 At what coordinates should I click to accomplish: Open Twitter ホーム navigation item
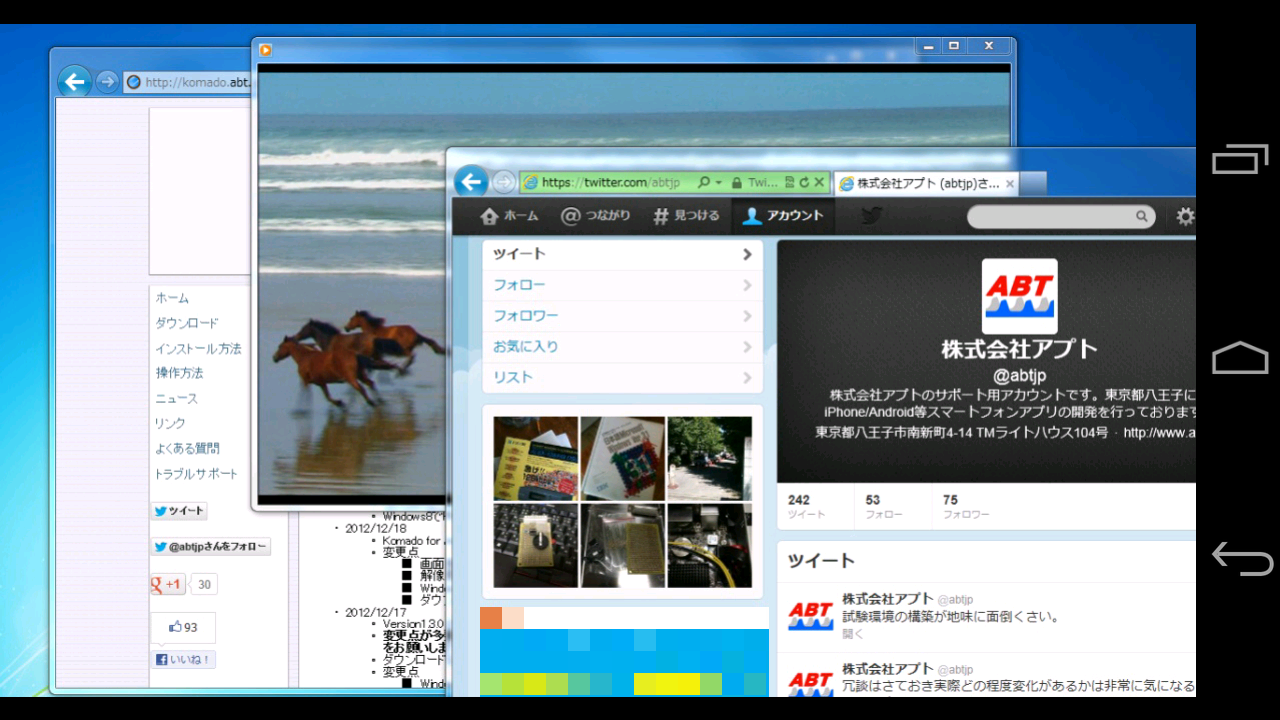coord(509,216)
